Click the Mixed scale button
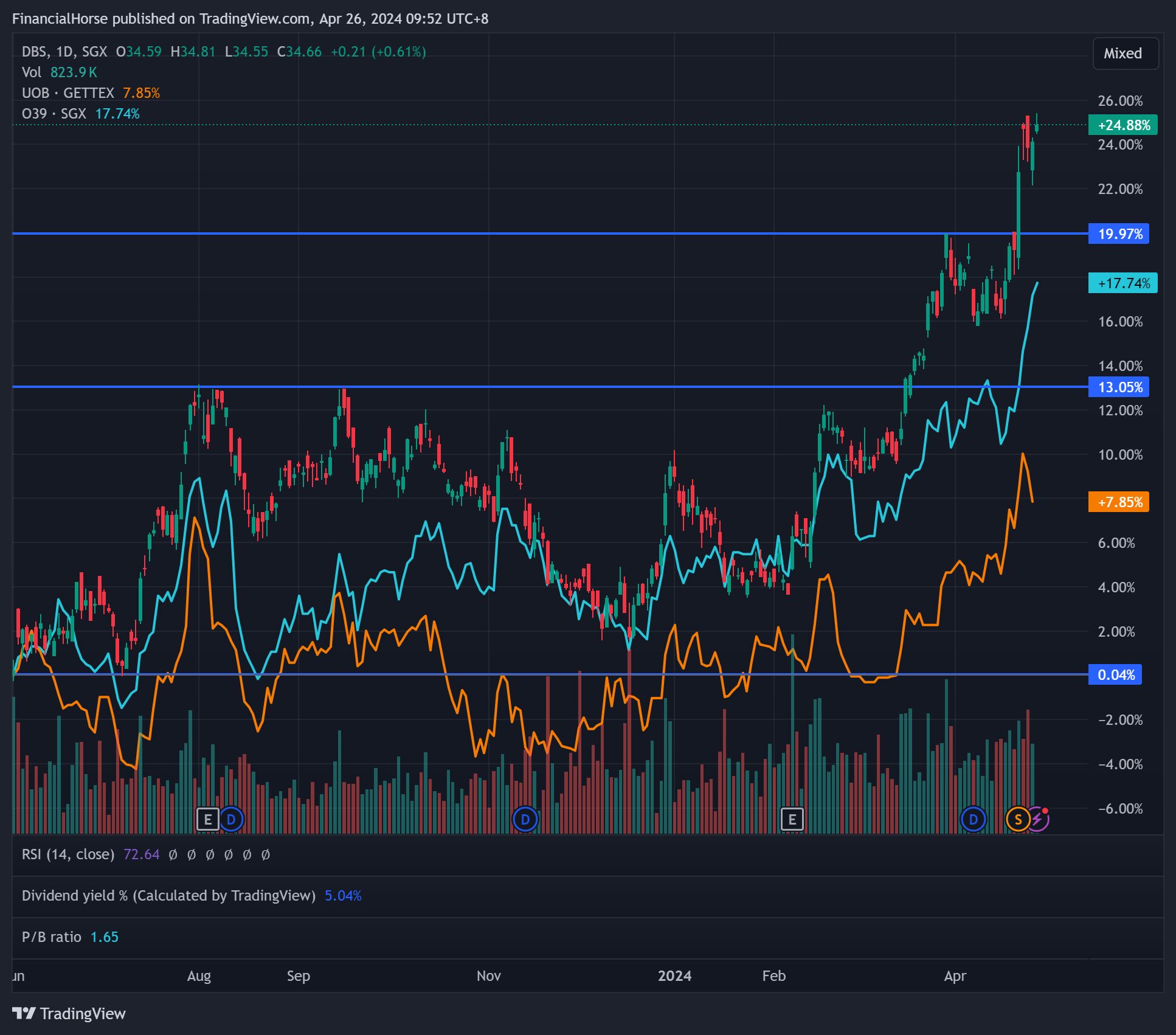 coord(1126,54)
